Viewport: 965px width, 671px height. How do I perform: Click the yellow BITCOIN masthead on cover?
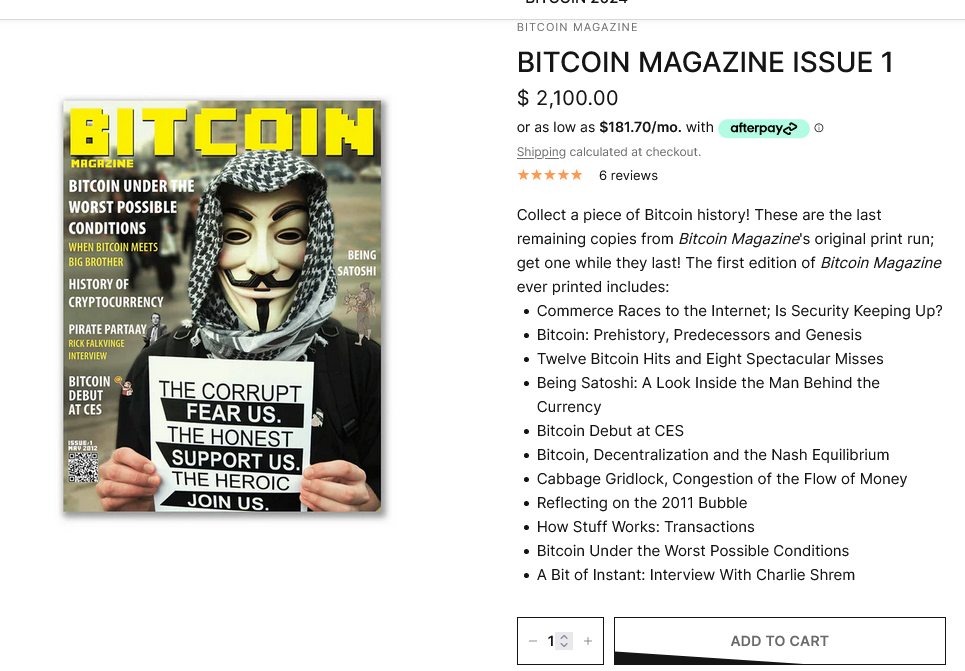222,132
